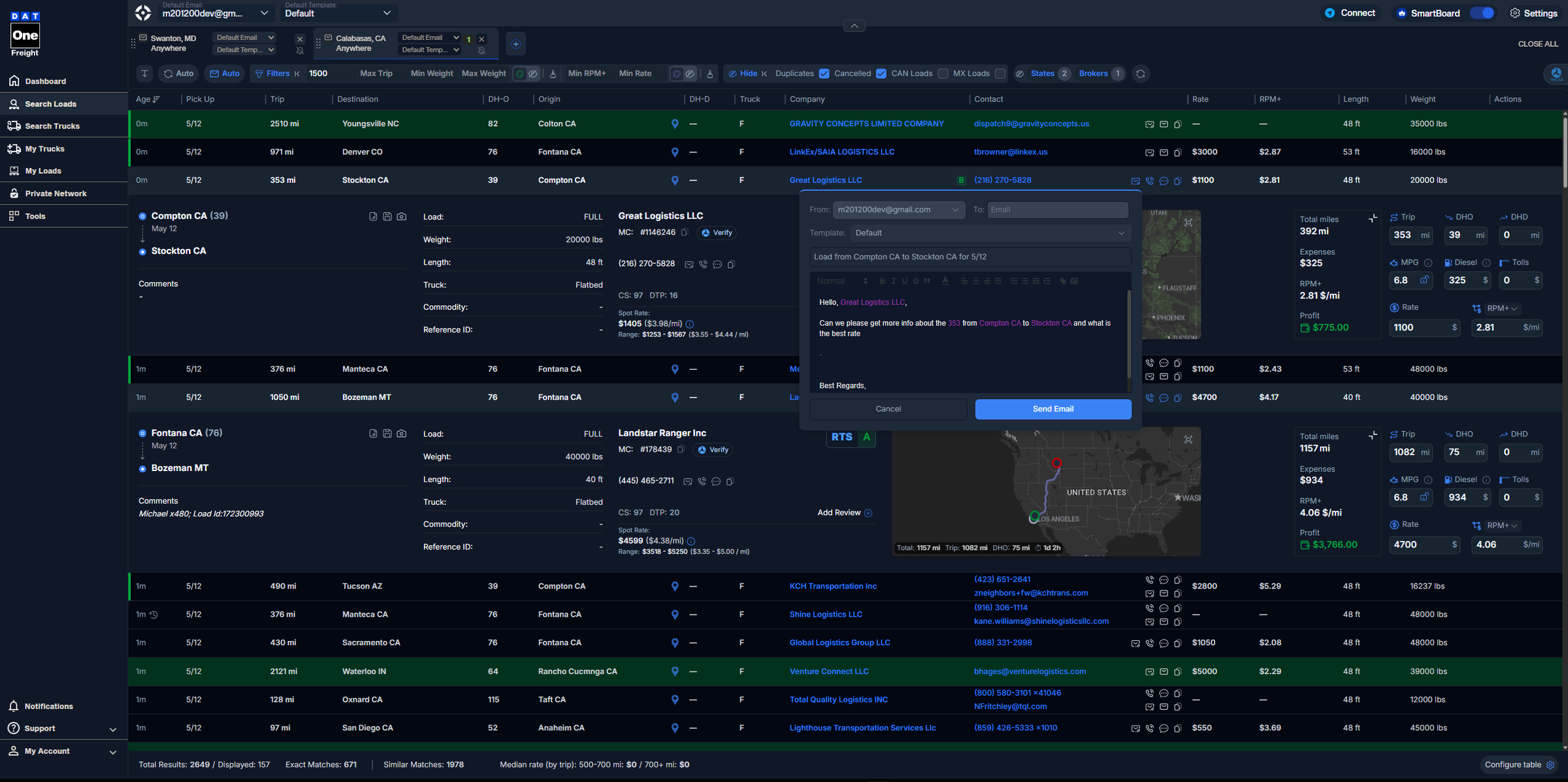Viewport: 1568px width, 782px height.
Task: Expand the Support menu chevron
Action: pyautogui.click(x=113, y=730)
